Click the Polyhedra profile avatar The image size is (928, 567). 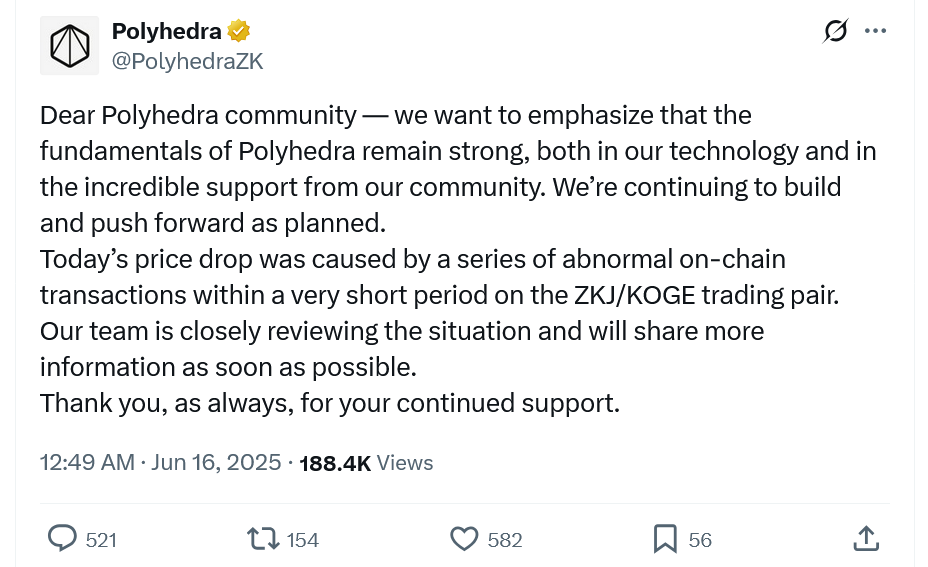click(69, 45)
